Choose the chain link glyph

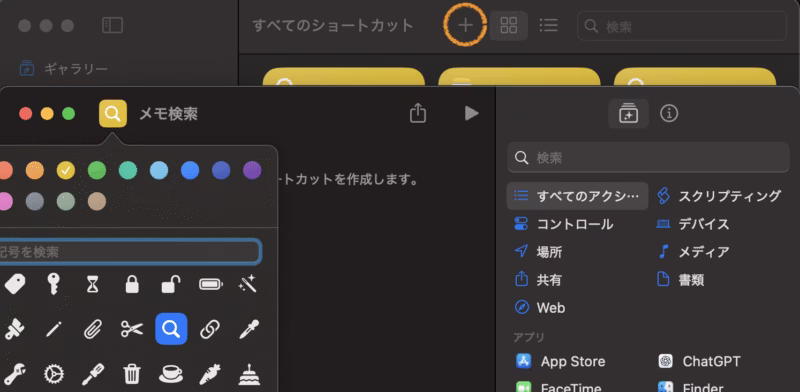(210, 330)
